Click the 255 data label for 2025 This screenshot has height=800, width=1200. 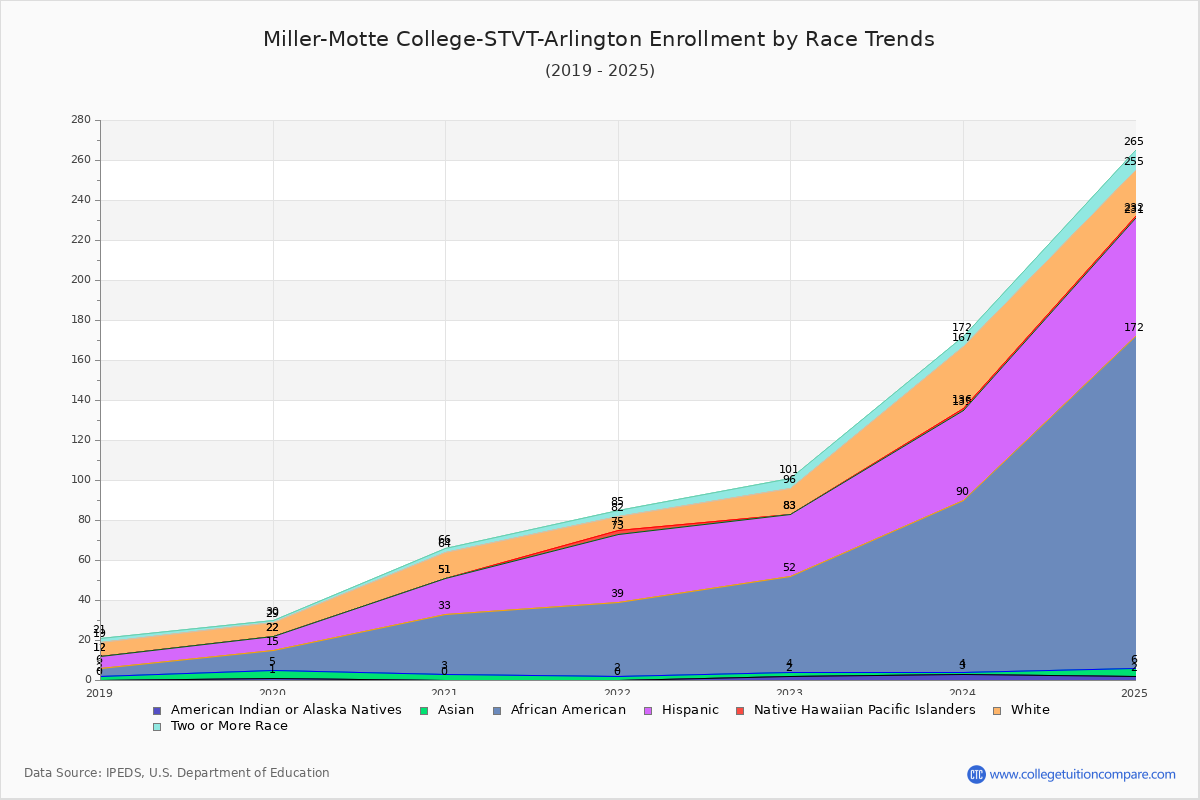(x=1134, y=162)
